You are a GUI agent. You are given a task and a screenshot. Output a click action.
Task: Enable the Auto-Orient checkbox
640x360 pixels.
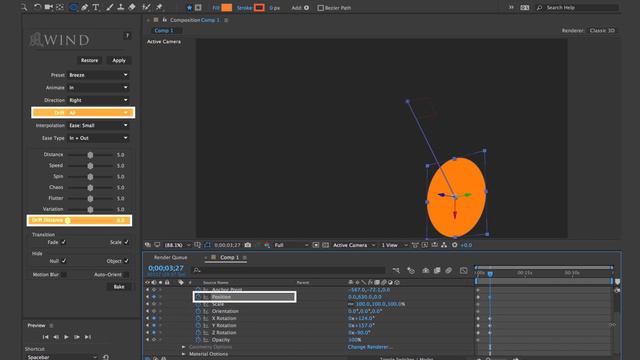coord(126,275)
